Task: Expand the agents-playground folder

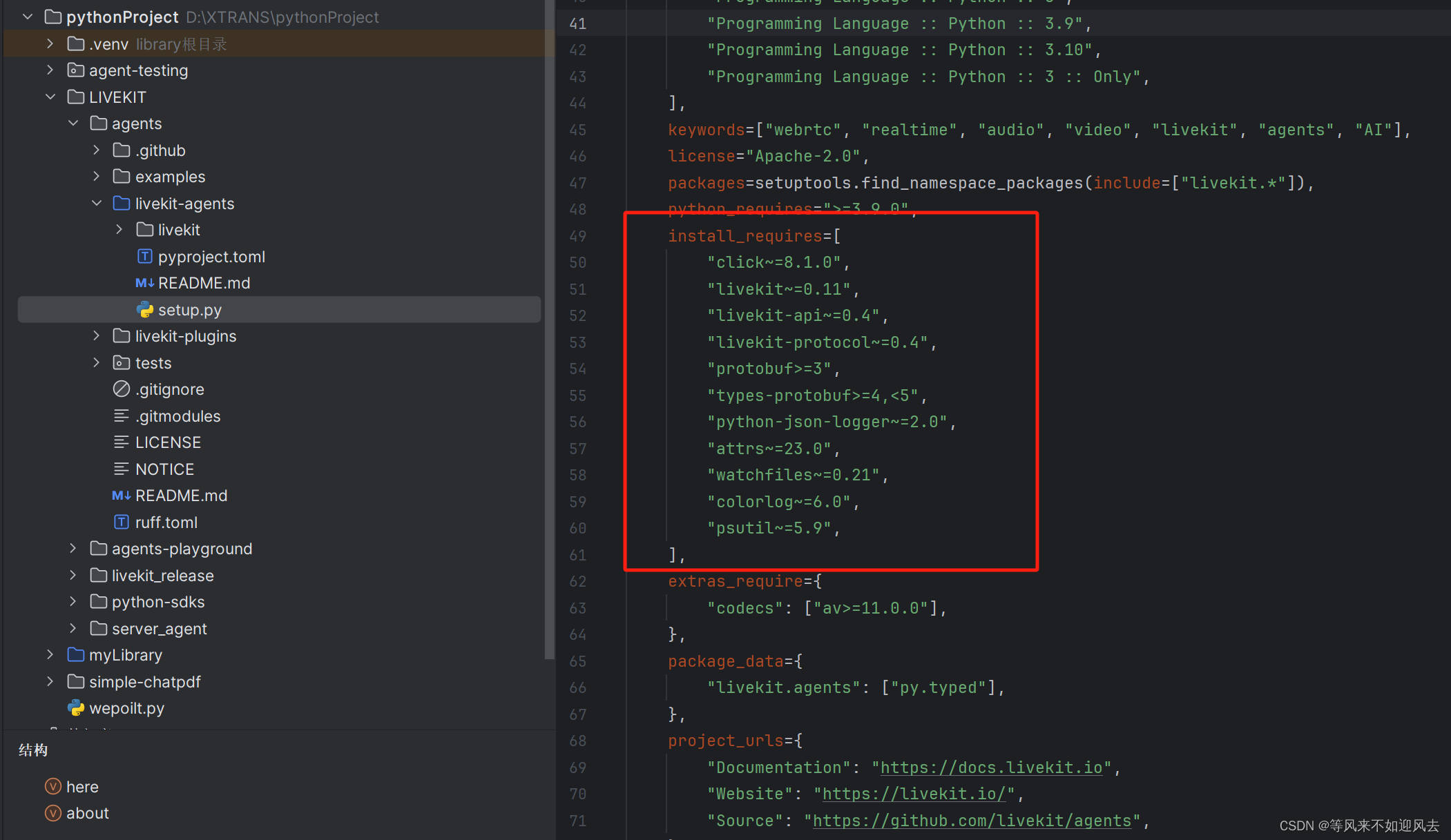Action: point(73,549)
